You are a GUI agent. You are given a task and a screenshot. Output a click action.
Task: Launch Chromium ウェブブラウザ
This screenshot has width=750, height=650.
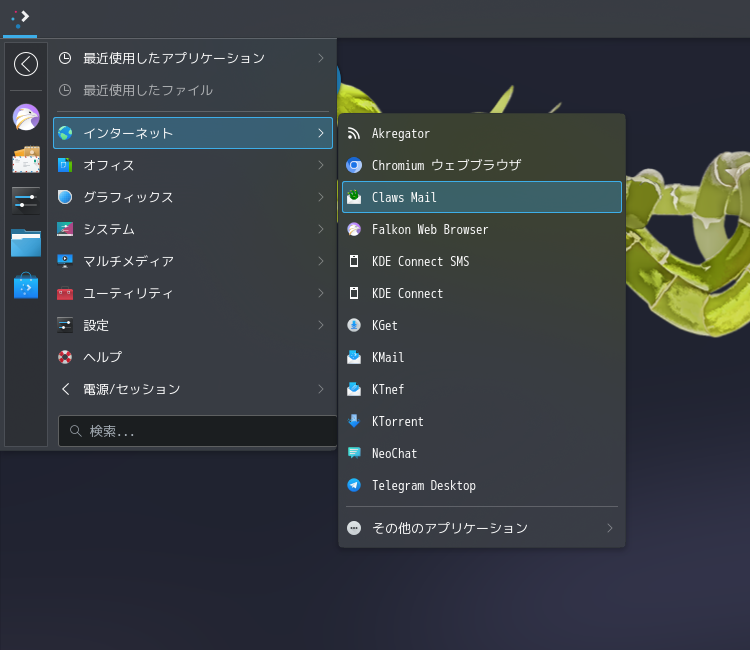coord(482,165)
